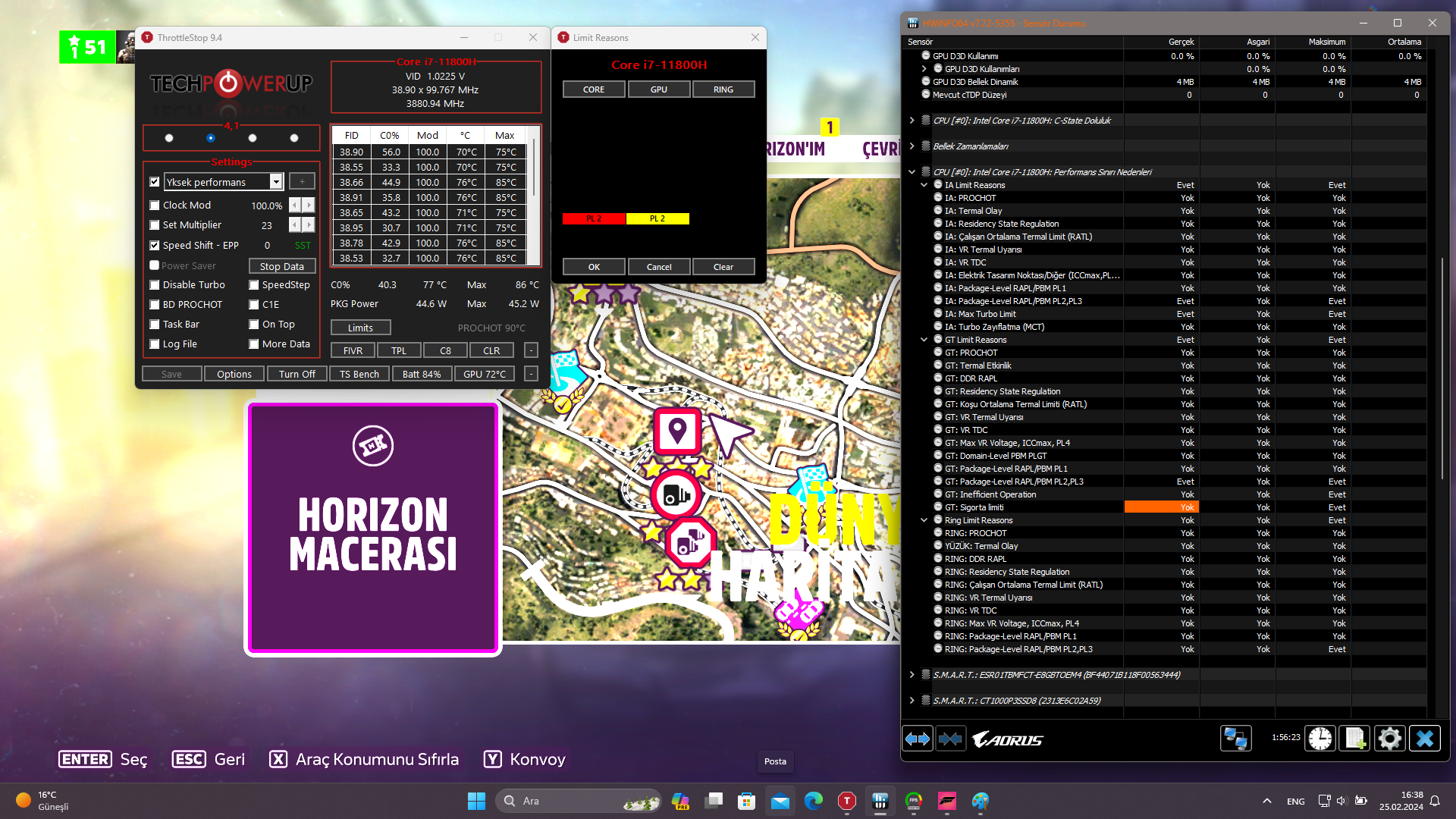1456x819 pixels.
Task: Open Yksek performans profile dropdown
Action: coord(276,182)
